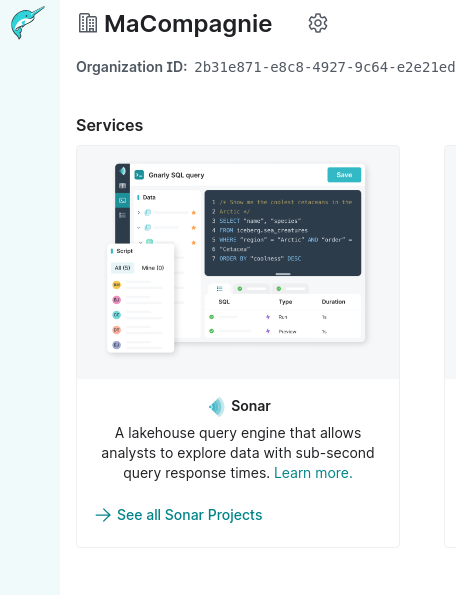456x595 pixels.
Task: Toggle the third orange star in Data list
Action: (193, 242)
